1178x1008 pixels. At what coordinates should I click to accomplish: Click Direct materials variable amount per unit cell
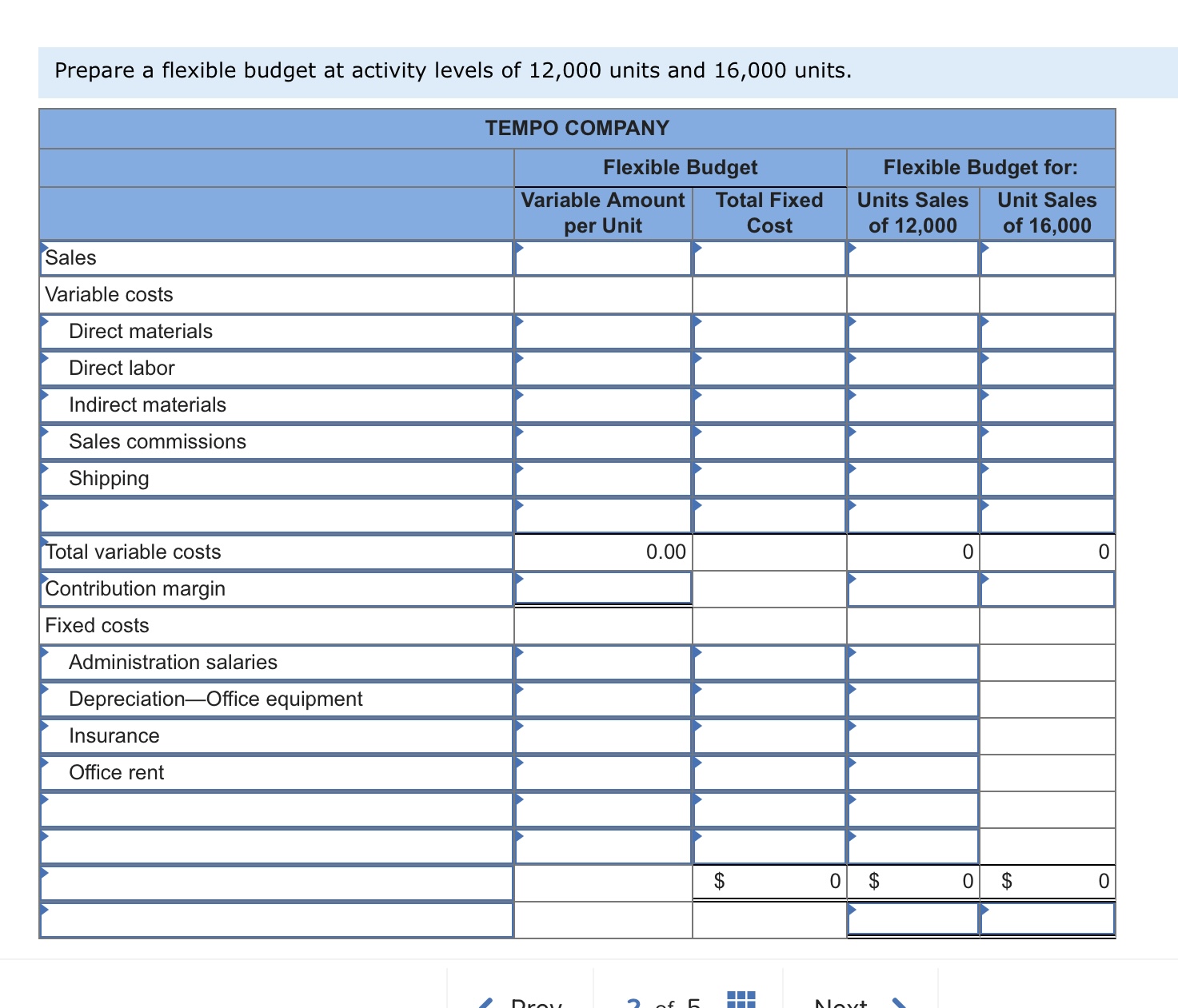[603, 332]
